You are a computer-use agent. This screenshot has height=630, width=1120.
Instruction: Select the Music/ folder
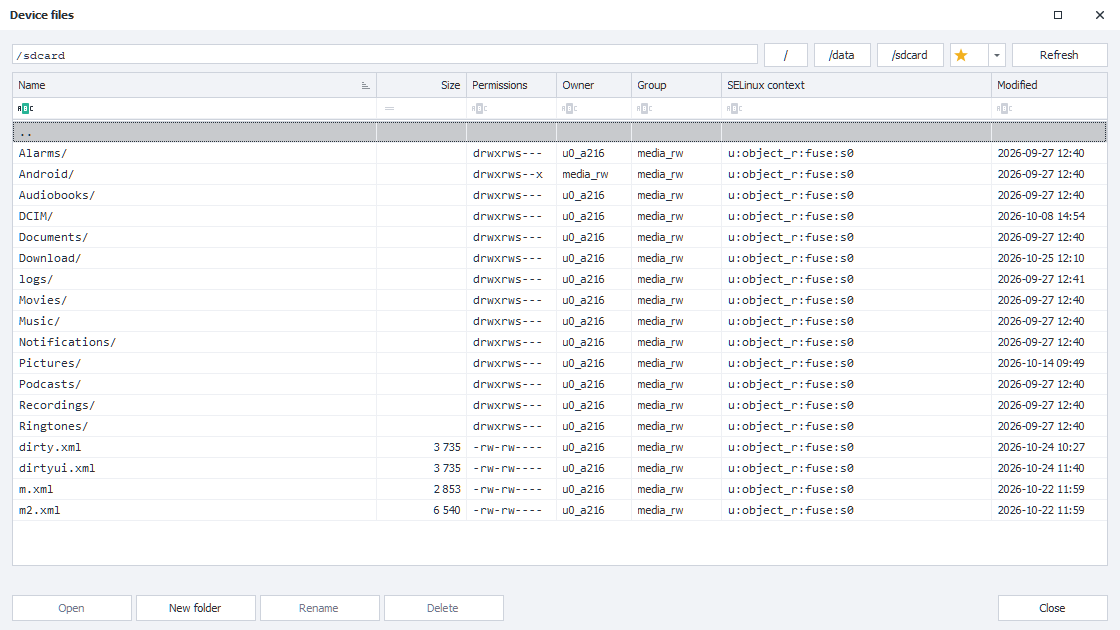click(x=559, y=321)
